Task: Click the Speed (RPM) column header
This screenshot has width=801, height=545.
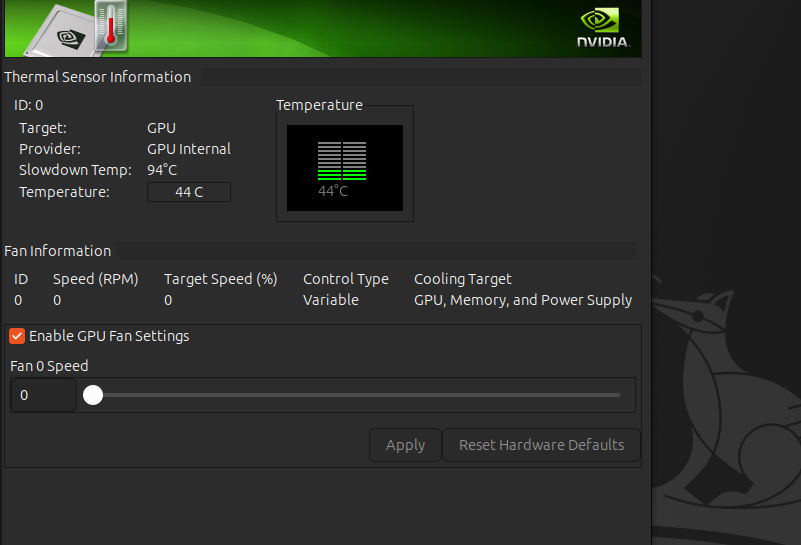Action: point(95,279)
